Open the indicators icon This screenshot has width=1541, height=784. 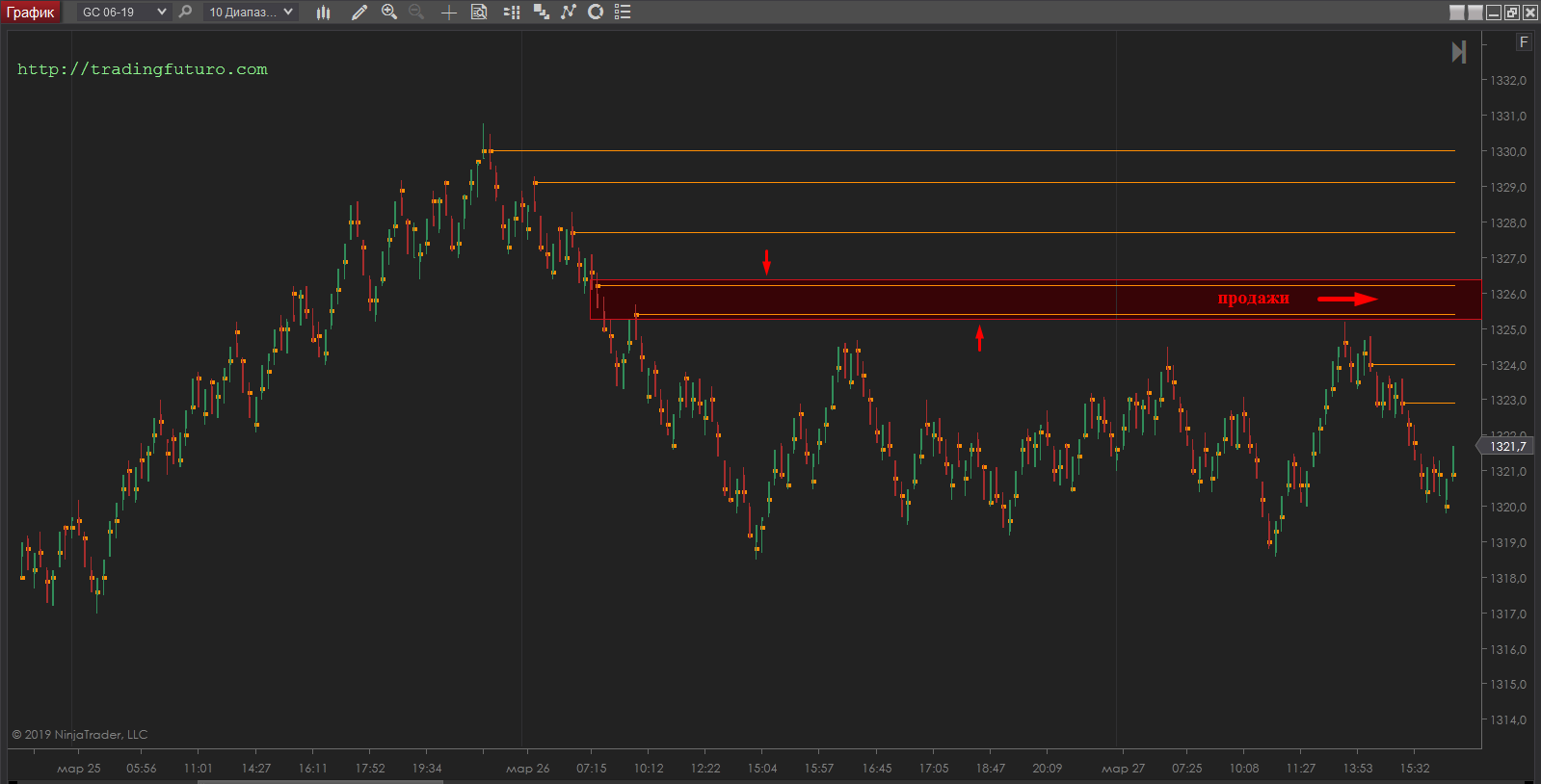click(x=569, y=13)
